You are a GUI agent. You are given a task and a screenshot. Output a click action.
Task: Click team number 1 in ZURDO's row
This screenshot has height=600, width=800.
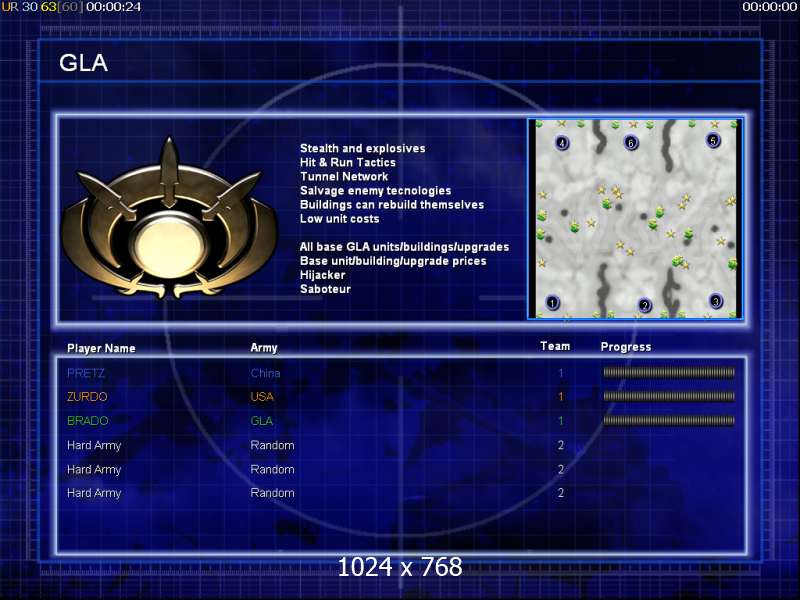[x=561, y=396]
